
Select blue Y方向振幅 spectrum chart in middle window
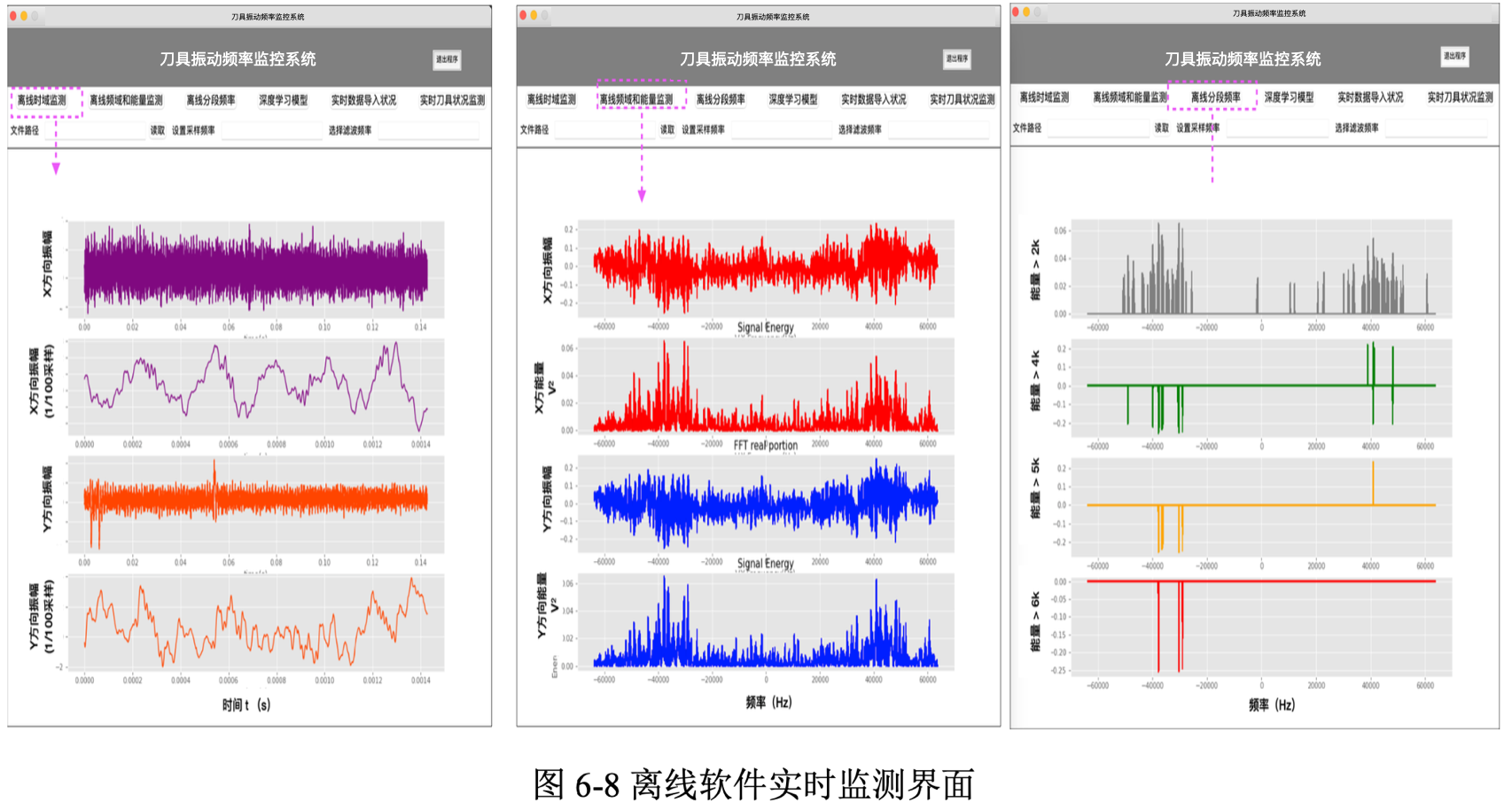(x=767, y=503)
